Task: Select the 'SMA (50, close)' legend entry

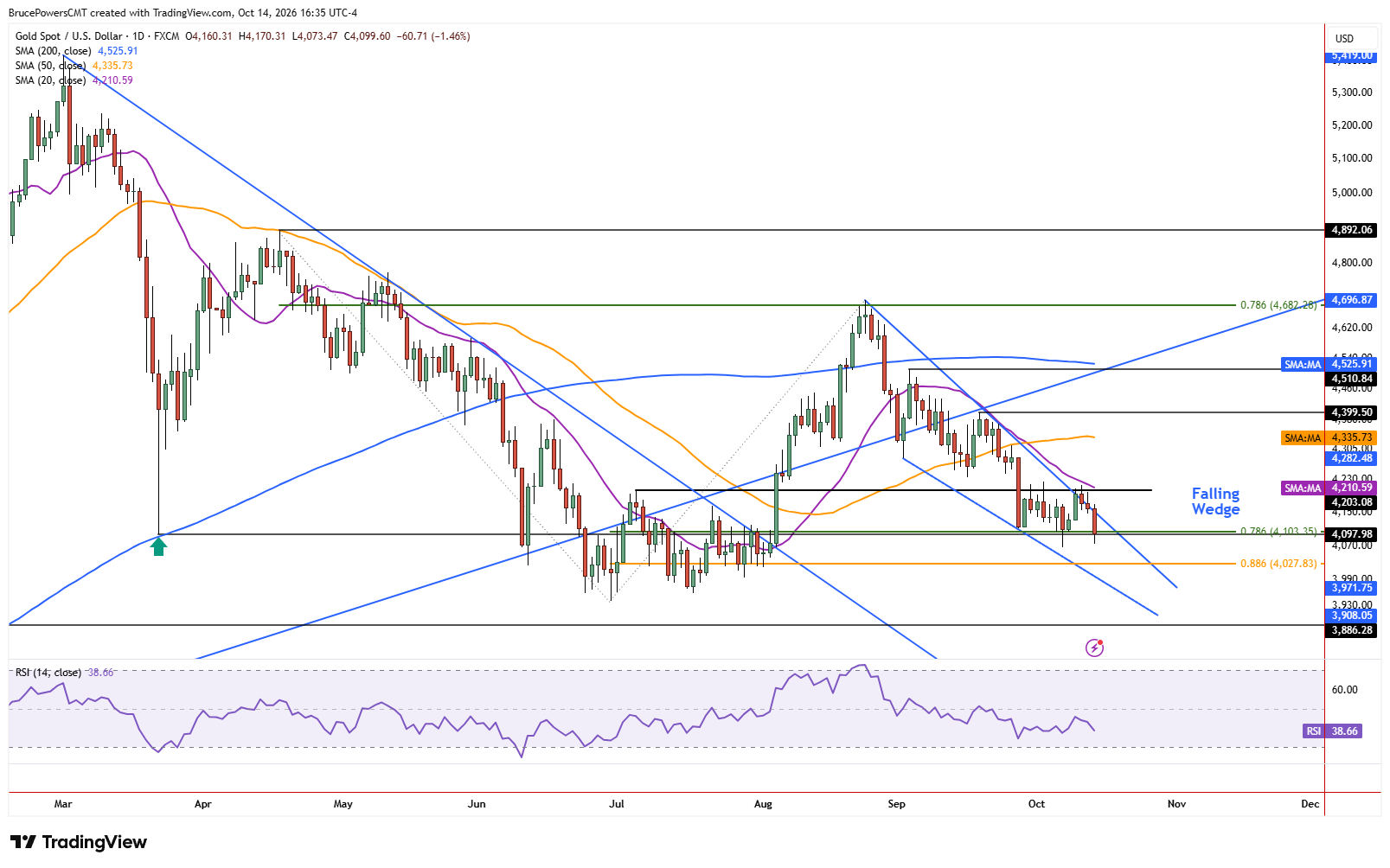Action: (50, 66)
